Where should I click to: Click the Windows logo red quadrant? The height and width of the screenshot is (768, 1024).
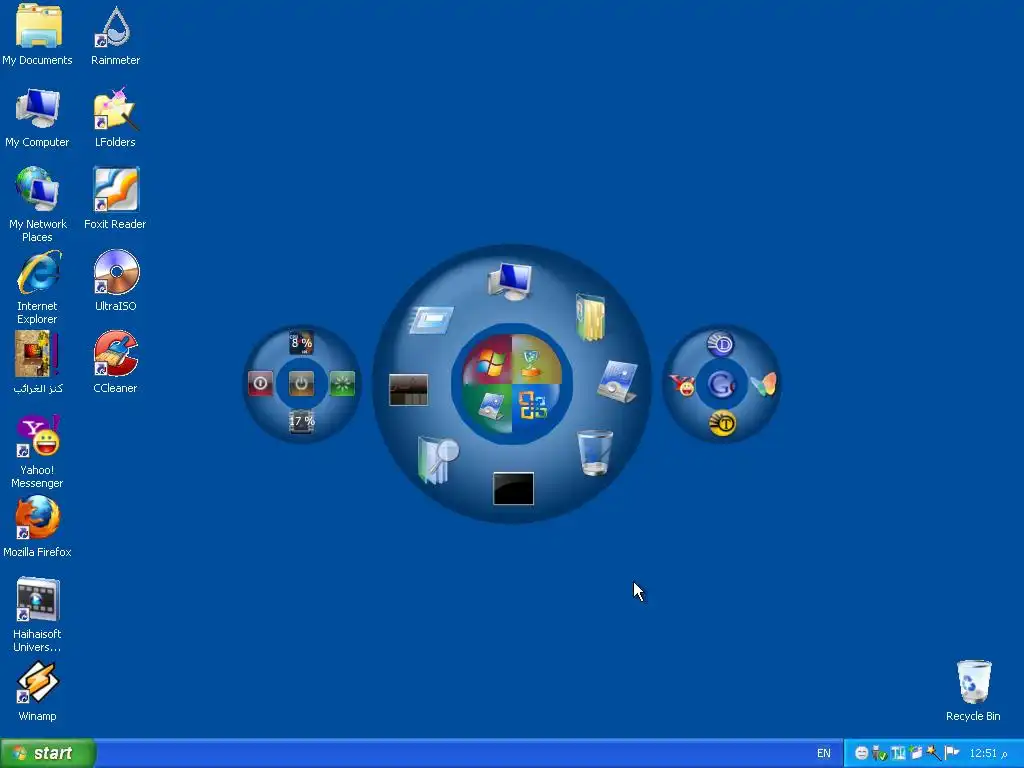coord(488,361)
